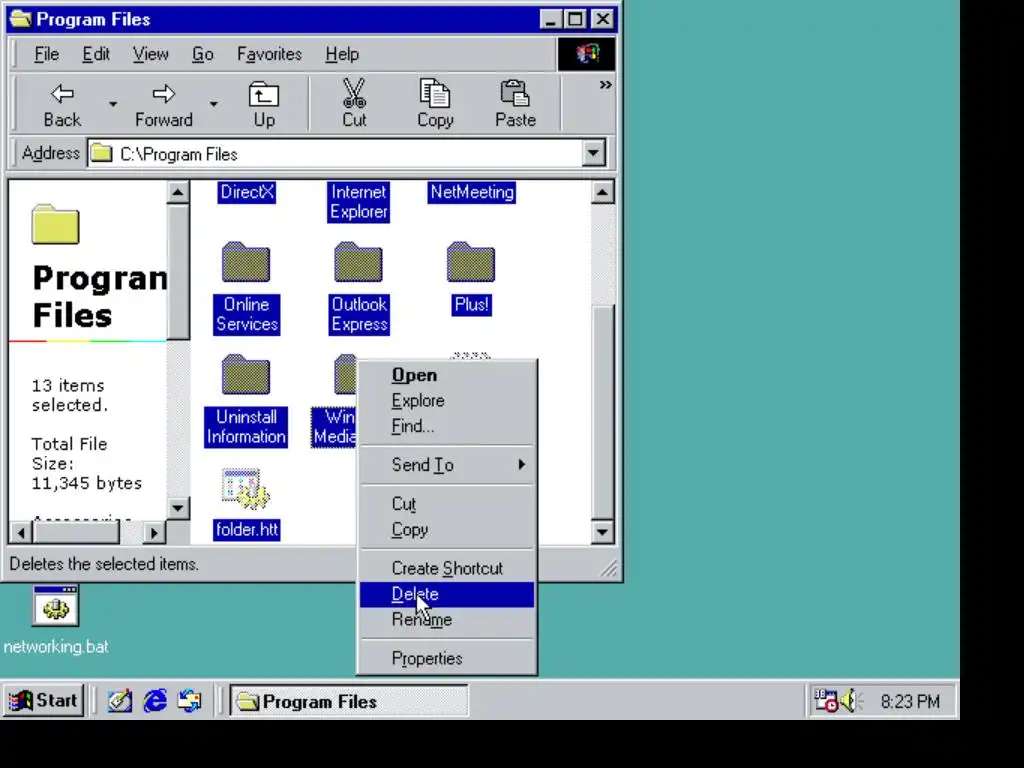Click the C:\Program Files address field
This screenshot has height=768, width=1024.
click(334, 154)
